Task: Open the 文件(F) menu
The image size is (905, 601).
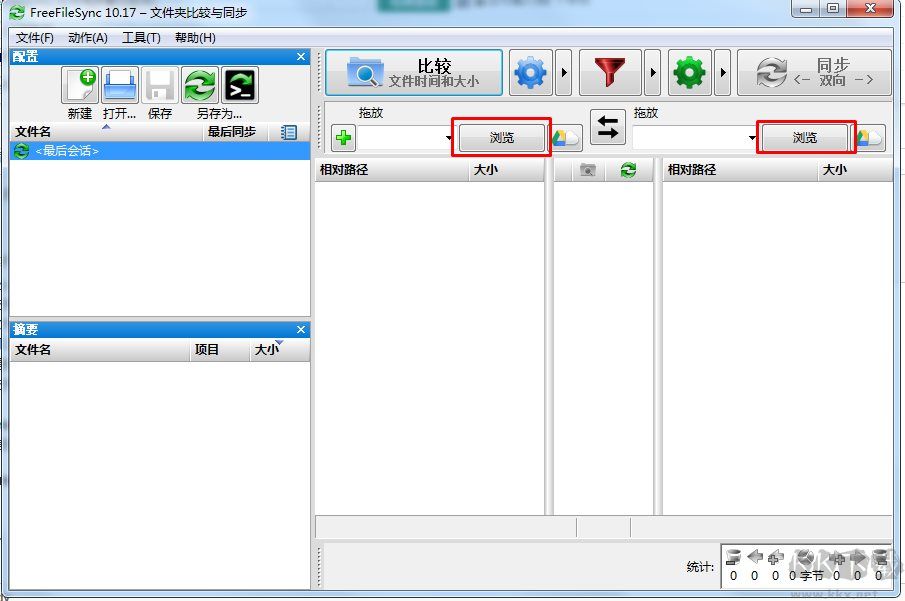Action: (35, 38)
